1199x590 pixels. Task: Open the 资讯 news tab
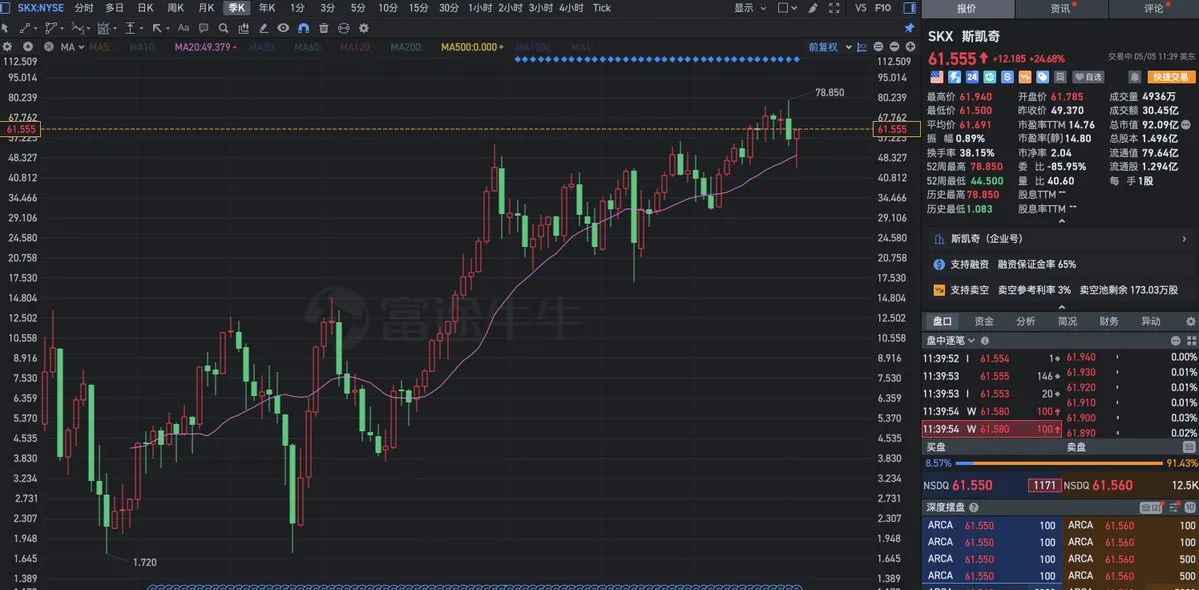point(1061,9)
